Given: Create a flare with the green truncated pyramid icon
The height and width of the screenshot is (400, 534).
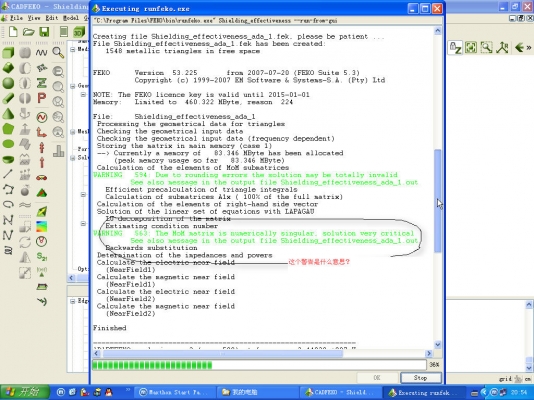Looking at the screenshot, I should pyautogui.click(x=8, y=68).
